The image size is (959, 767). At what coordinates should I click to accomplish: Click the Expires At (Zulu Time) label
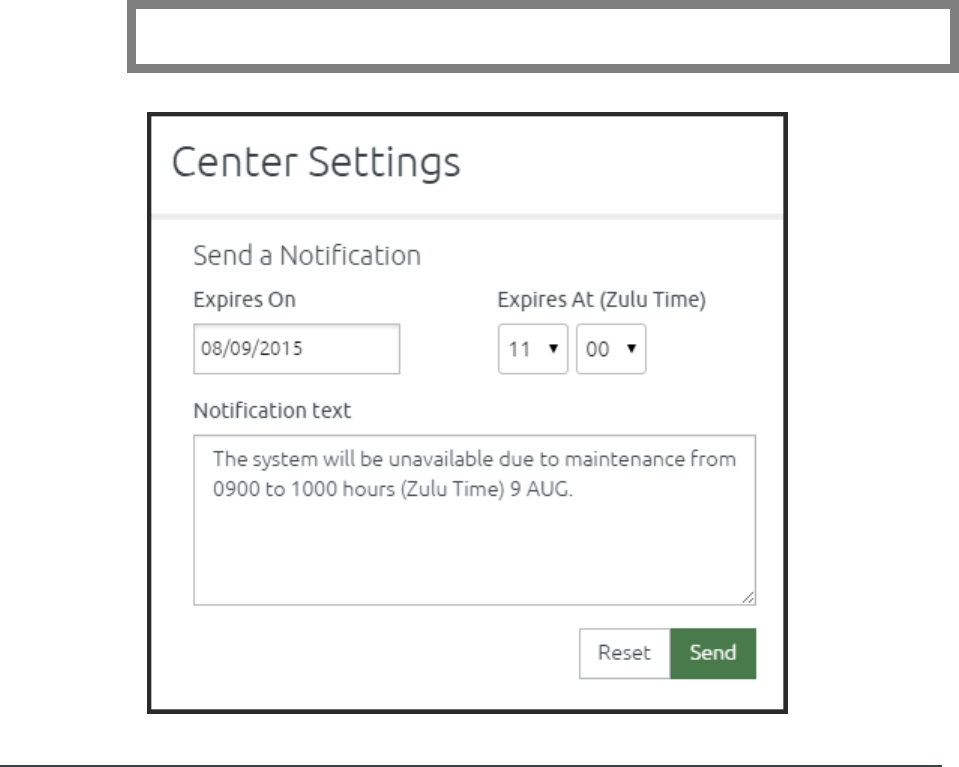tap(602, 299)
